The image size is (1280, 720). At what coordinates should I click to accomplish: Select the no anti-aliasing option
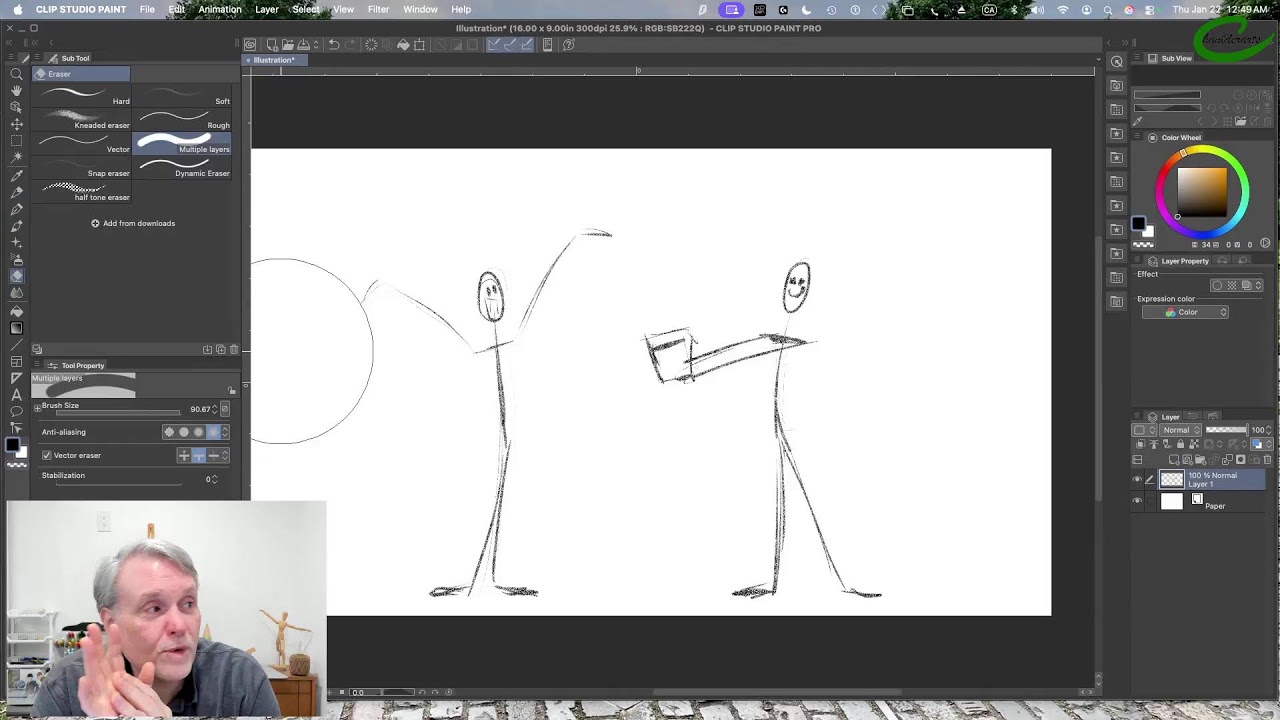(x=169, y=432)
